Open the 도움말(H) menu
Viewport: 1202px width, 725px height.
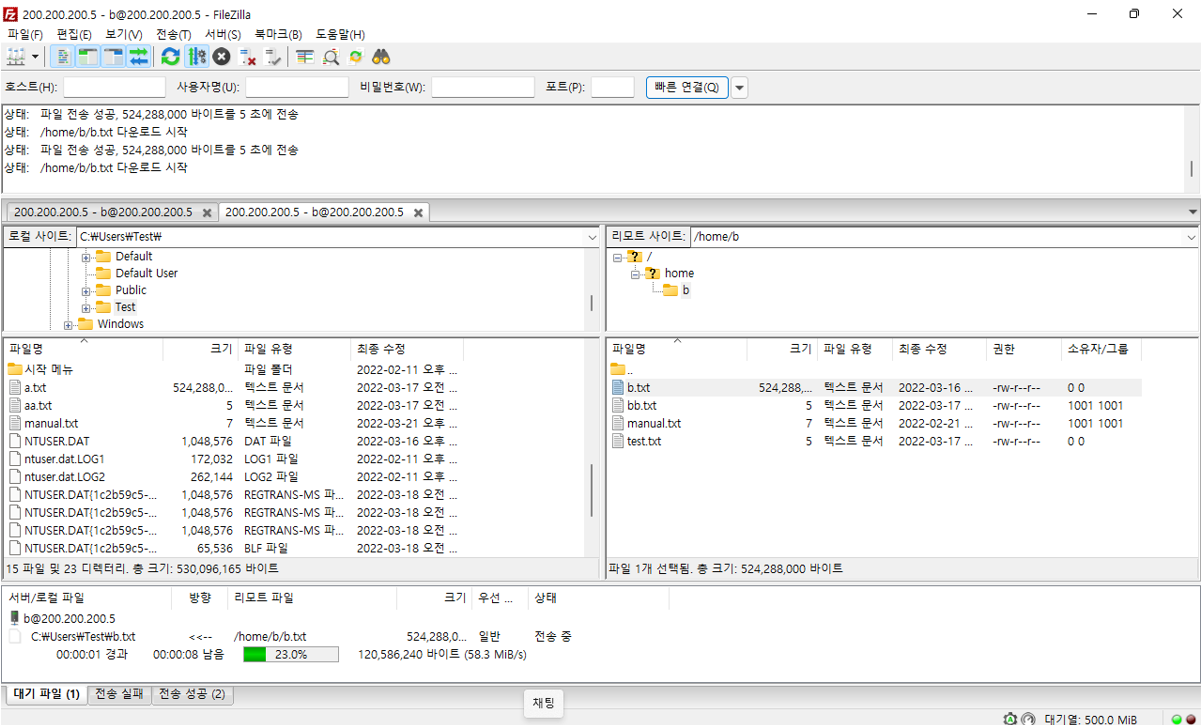(x=340, y=34)
